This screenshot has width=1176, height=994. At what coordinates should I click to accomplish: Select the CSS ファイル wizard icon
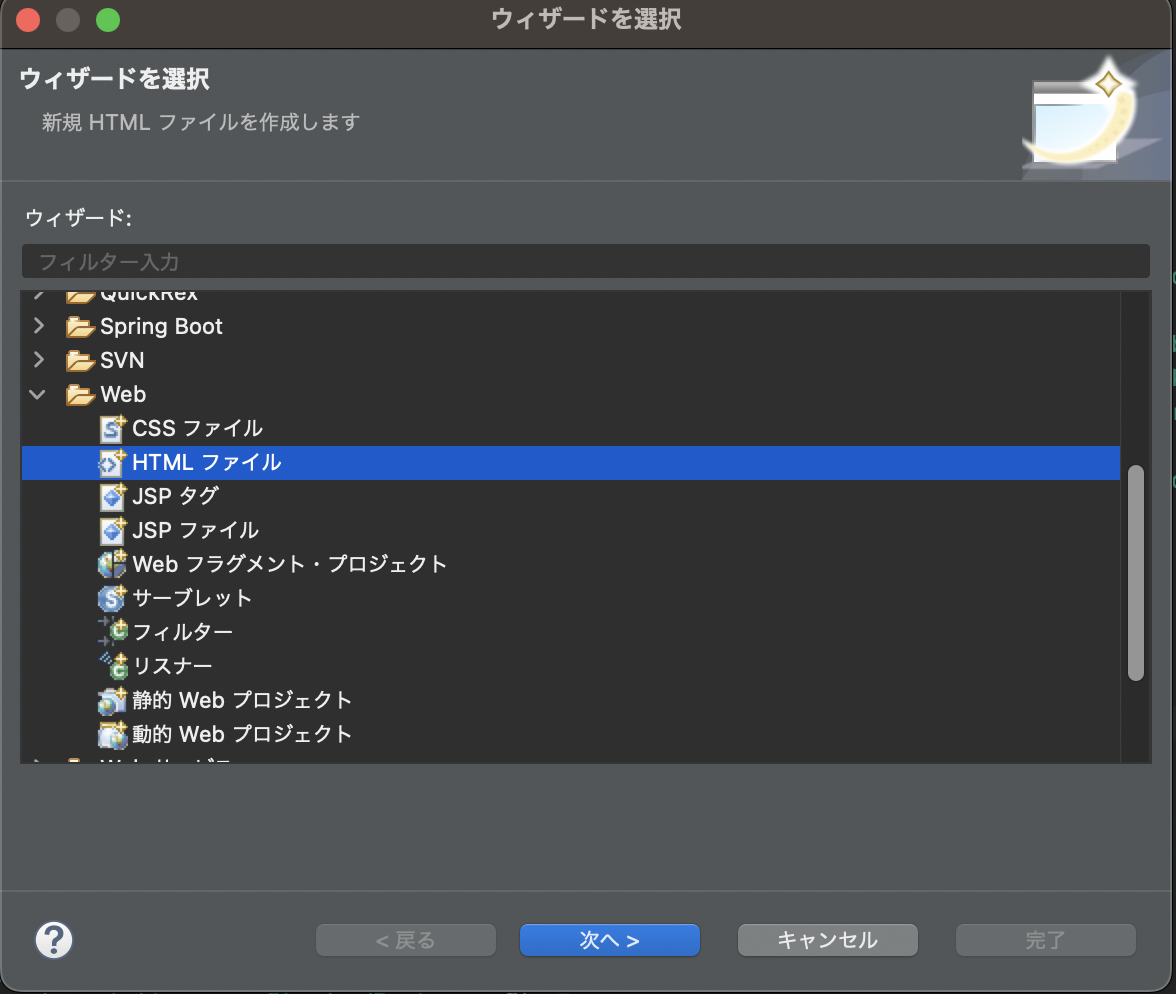point(110,428)
